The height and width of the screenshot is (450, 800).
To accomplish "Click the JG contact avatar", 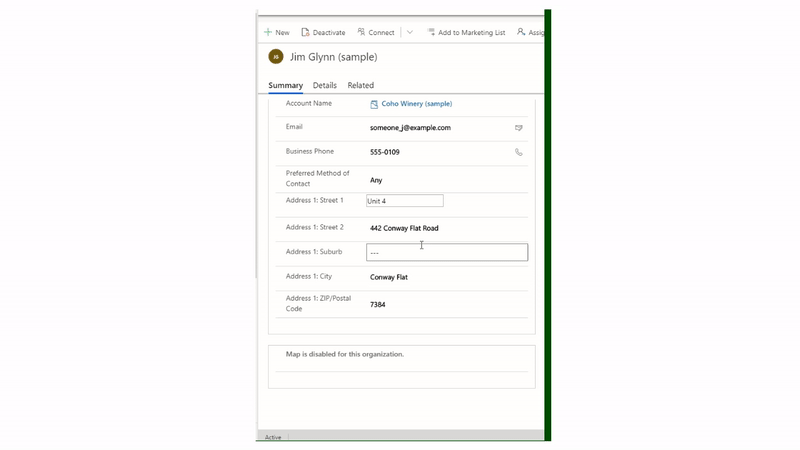I will pyautogui.click(x=276, y=57).
